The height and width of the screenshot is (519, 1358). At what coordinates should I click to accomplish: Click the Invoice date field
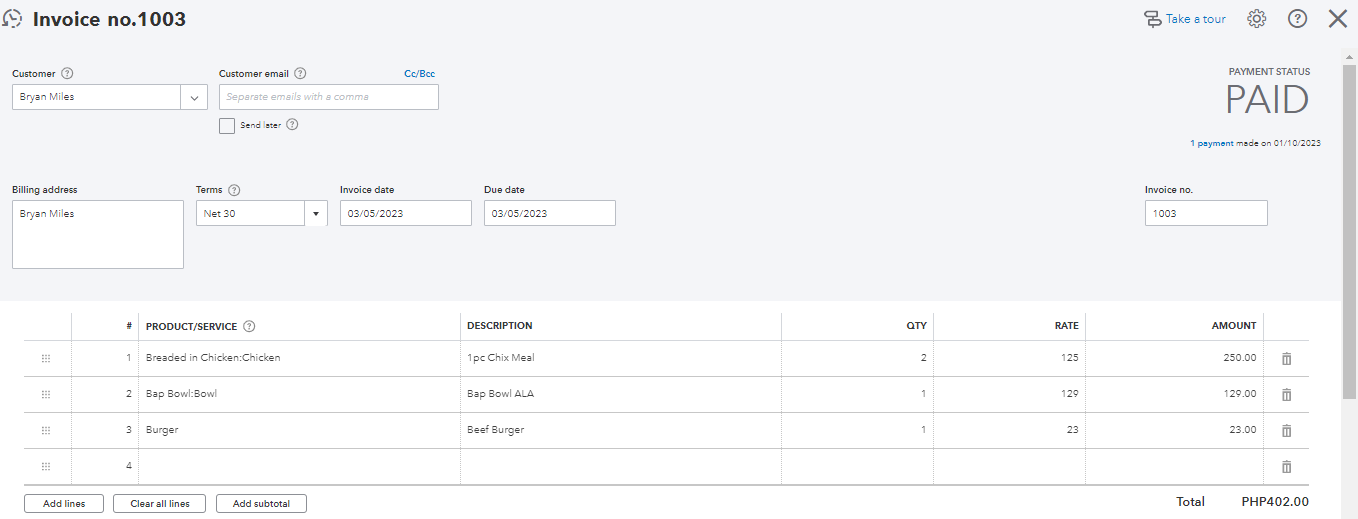pos(405,213)
